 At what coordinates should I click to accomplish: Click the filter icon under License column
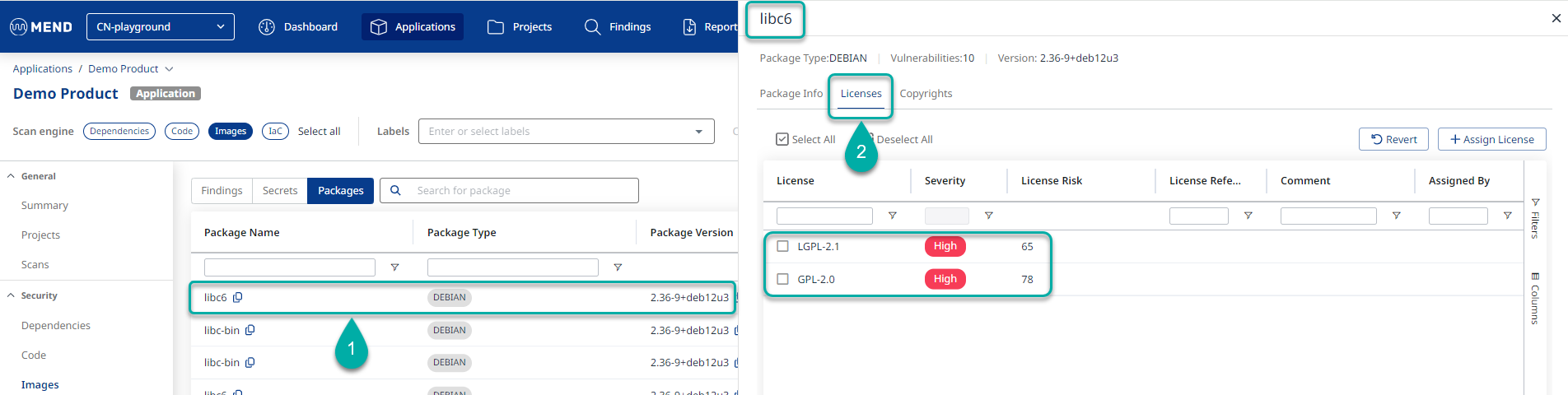click(892, 216)
